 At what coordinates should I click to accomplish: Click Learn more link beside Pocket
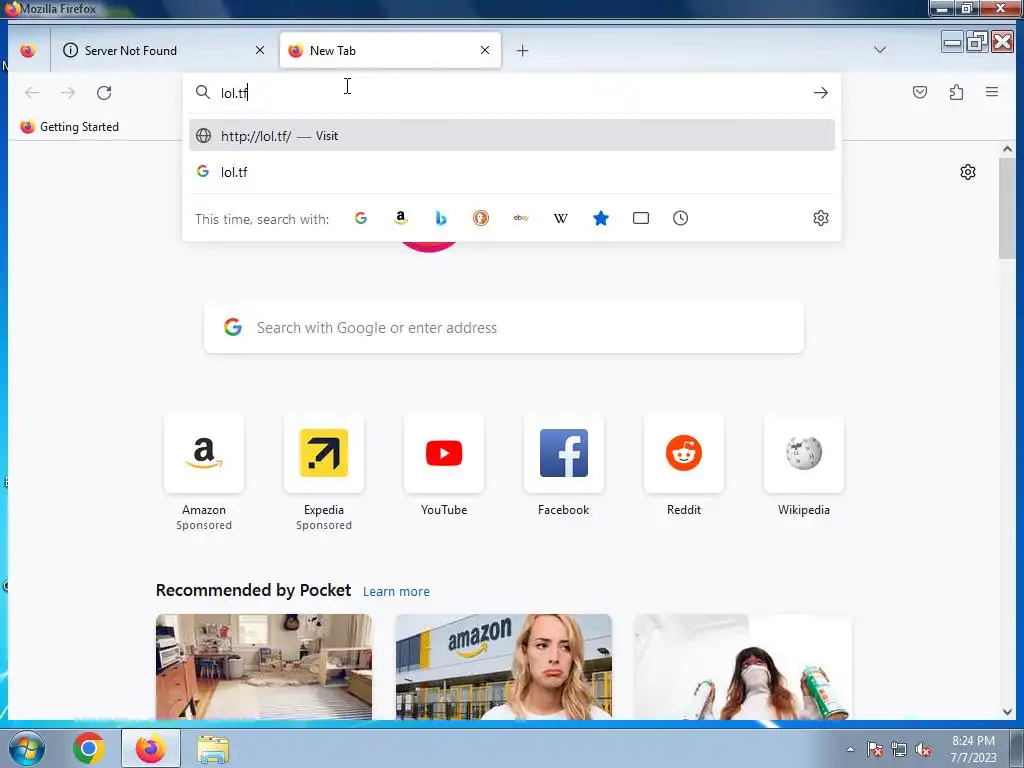[396, 591]
